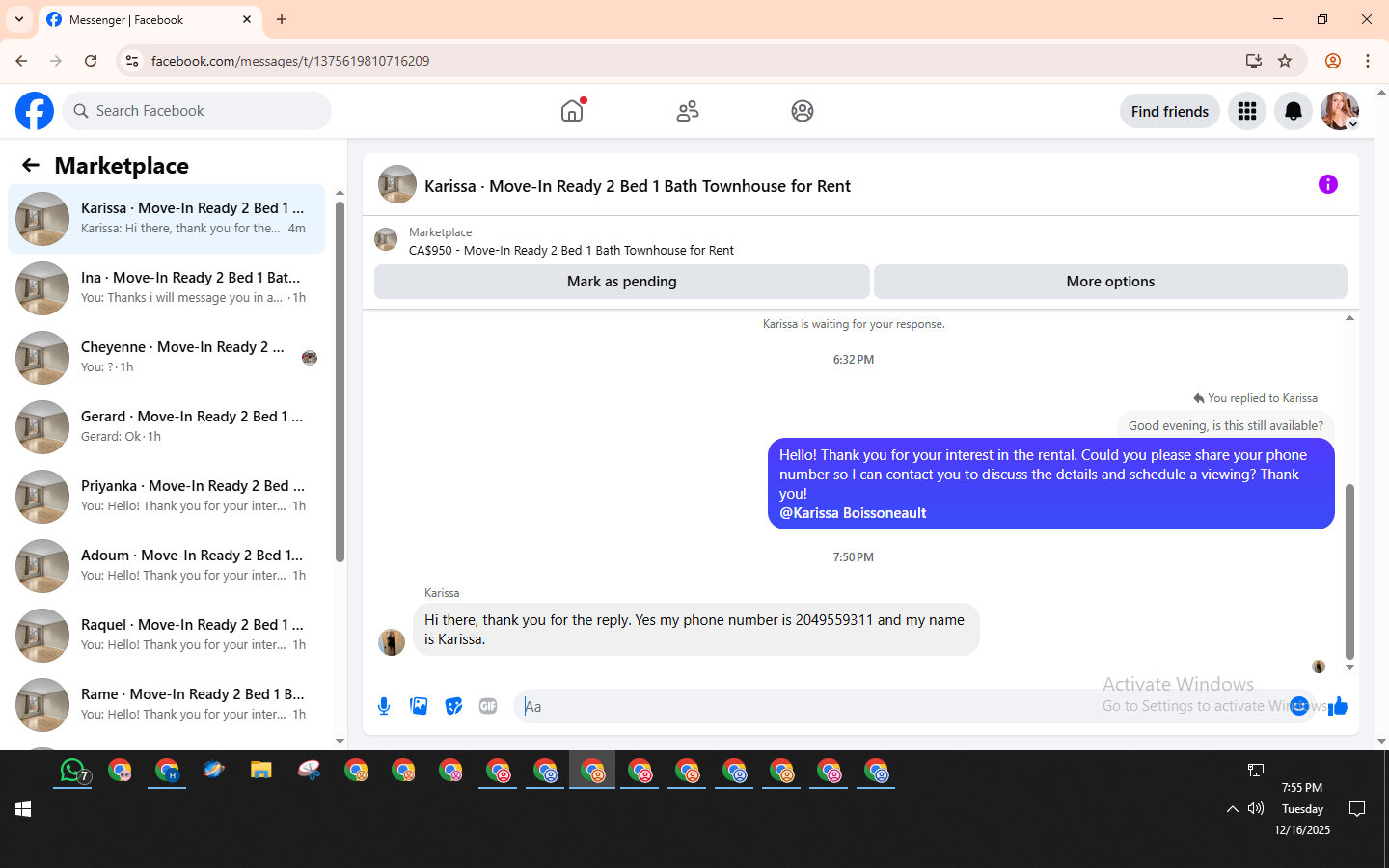
Task: Select the Messenger | Facebook tab
Action: coord(150,20)
